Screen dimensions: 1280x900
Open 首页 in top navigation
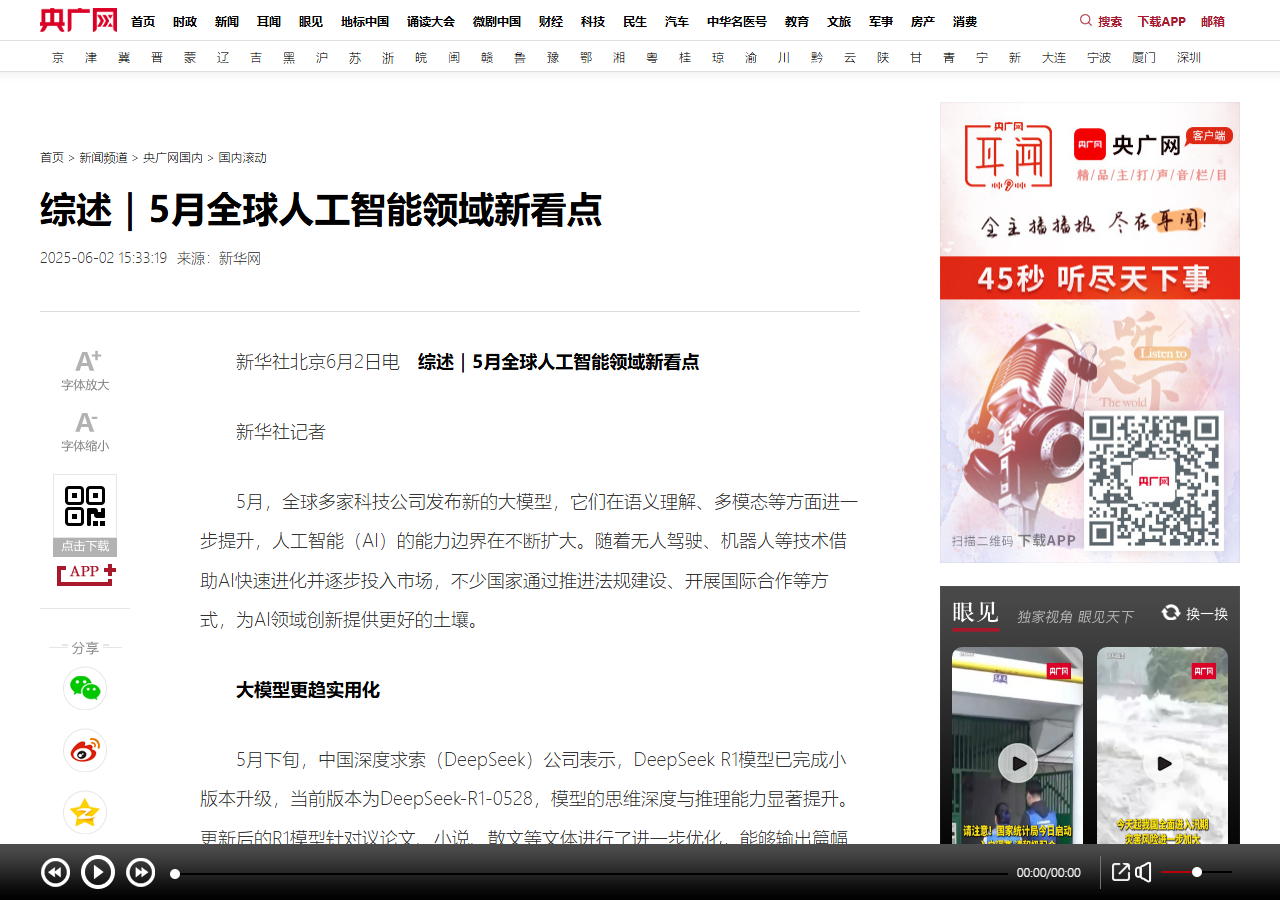[x=143, y=21]
